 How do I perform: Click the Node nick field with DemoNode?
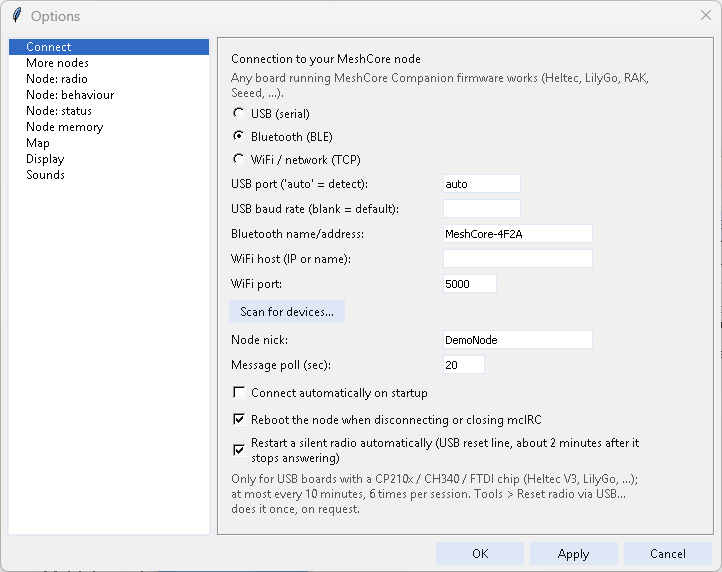pos(518,340)
